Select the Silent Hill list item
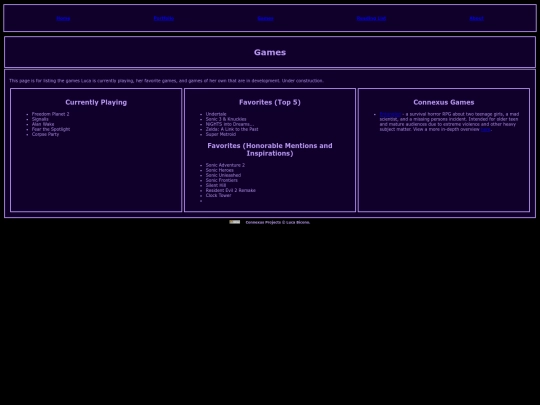Screen dimensions: 540x405 click(216, 185)
